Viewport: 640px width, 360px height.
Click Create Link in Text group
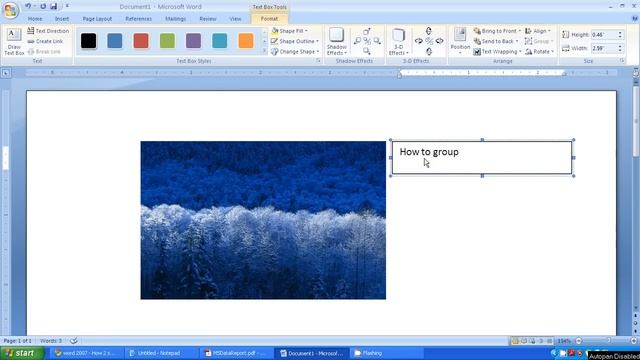pyautogui.click(x=45, y=41)
